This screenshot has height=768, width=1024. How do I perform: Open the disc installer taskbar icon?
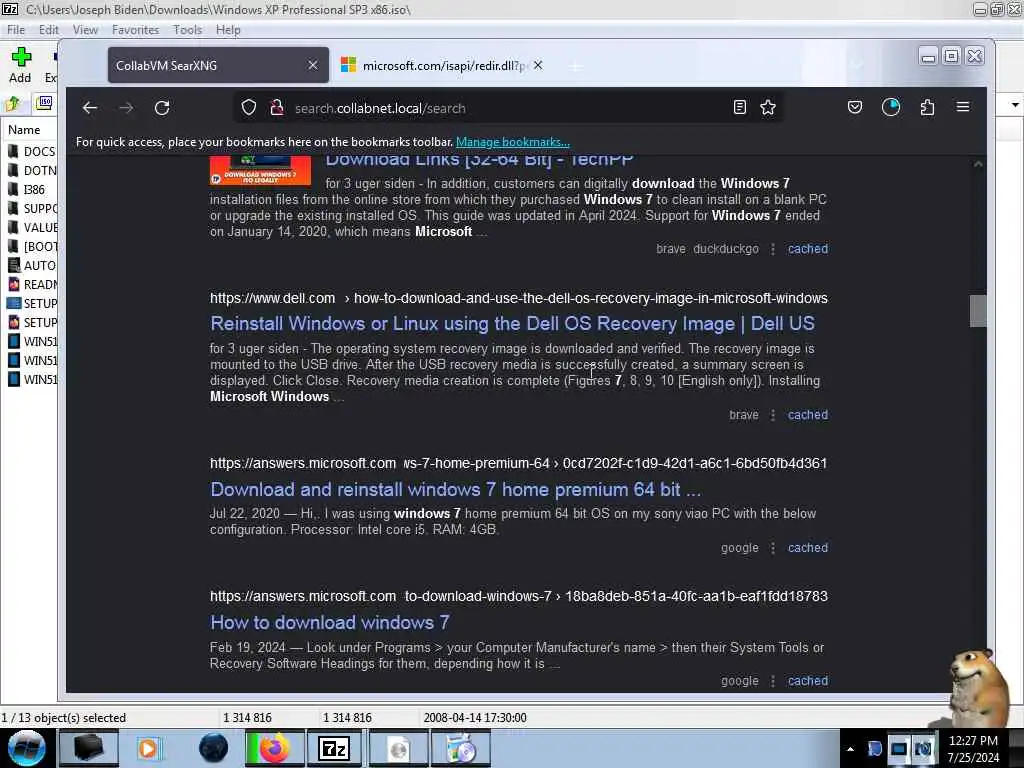462,748
